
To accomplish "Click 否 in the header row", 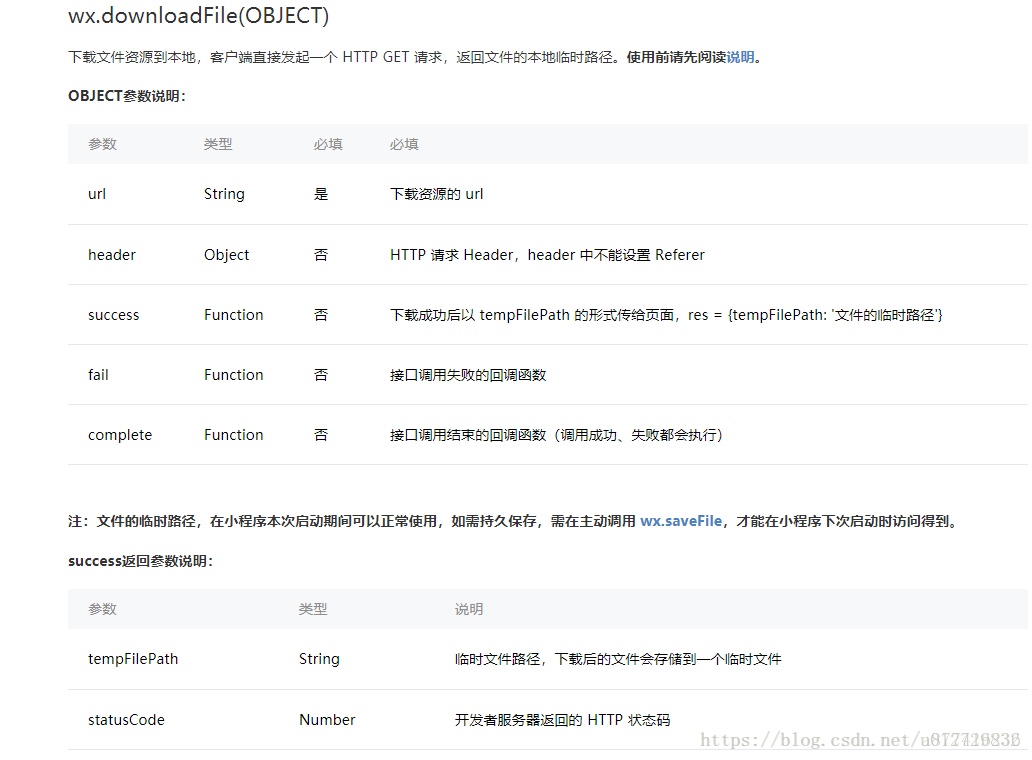I will pyautogui.click(x=321, y=255).
